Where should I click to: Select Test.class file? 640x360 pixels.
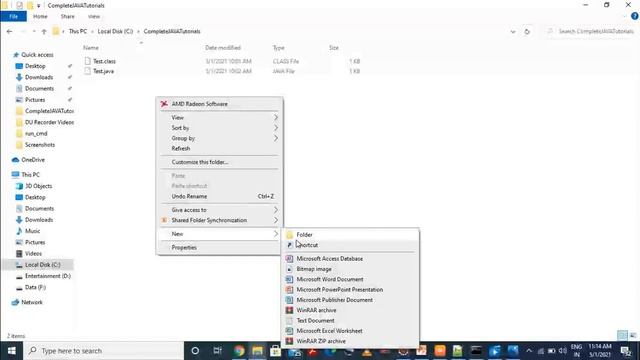tap(104, 61)
